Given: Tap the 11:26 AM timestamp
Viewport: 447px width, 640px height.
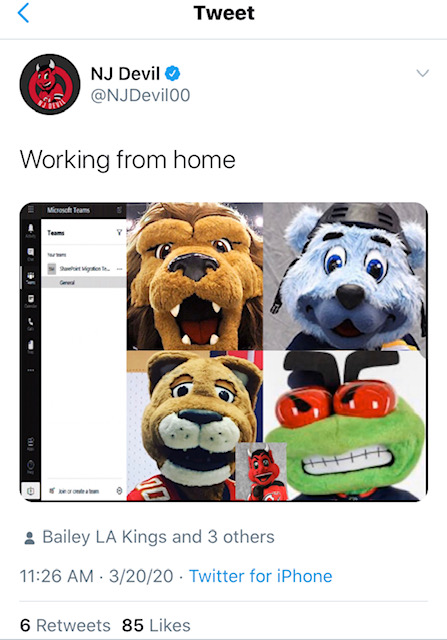Looking at the screenshot, I should point(57,576).
